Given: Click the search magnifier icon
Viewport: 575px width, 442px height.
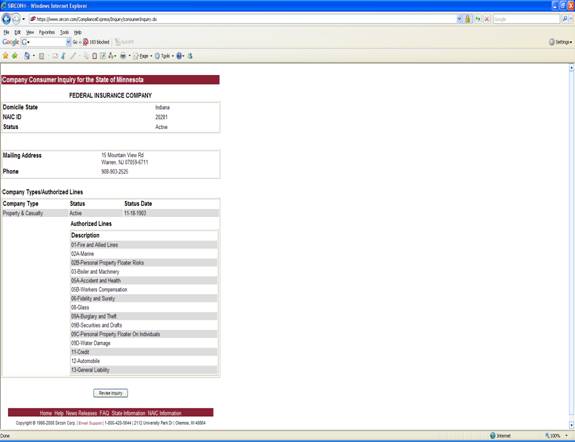Looking at the screenshot, I should click(x=565, y=19).
